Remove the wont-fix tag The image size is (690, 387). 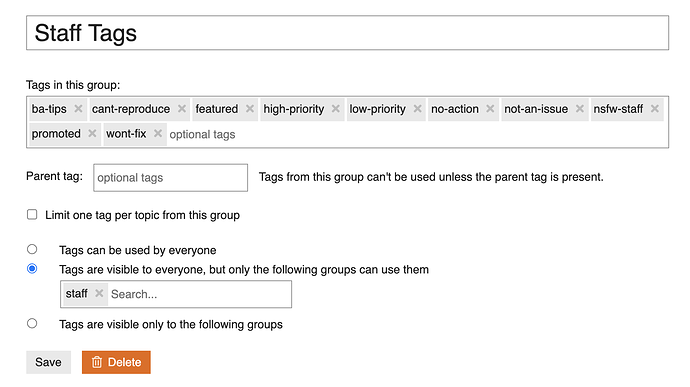coord(158,133)
